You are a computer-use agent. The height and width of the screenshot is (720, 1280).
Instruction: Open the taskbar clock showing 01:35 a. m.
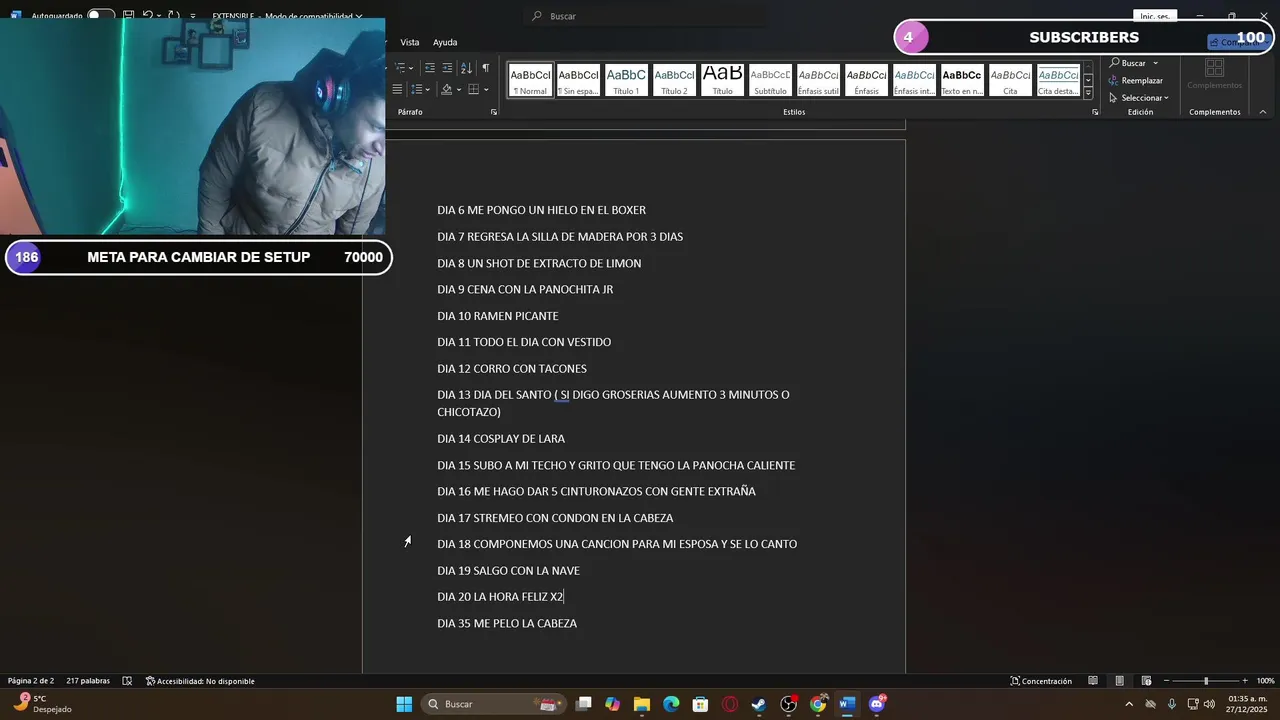tap(1247, 704)
